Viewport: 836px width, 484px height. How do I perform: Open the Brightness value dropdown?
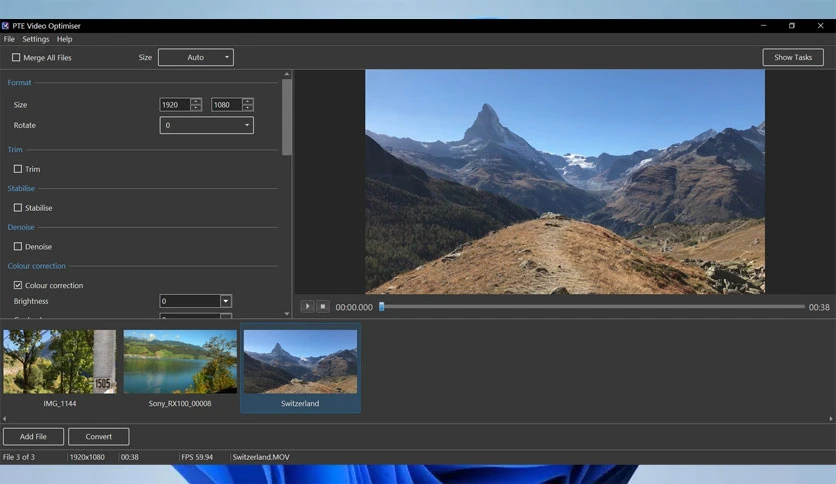pos(226,301)
